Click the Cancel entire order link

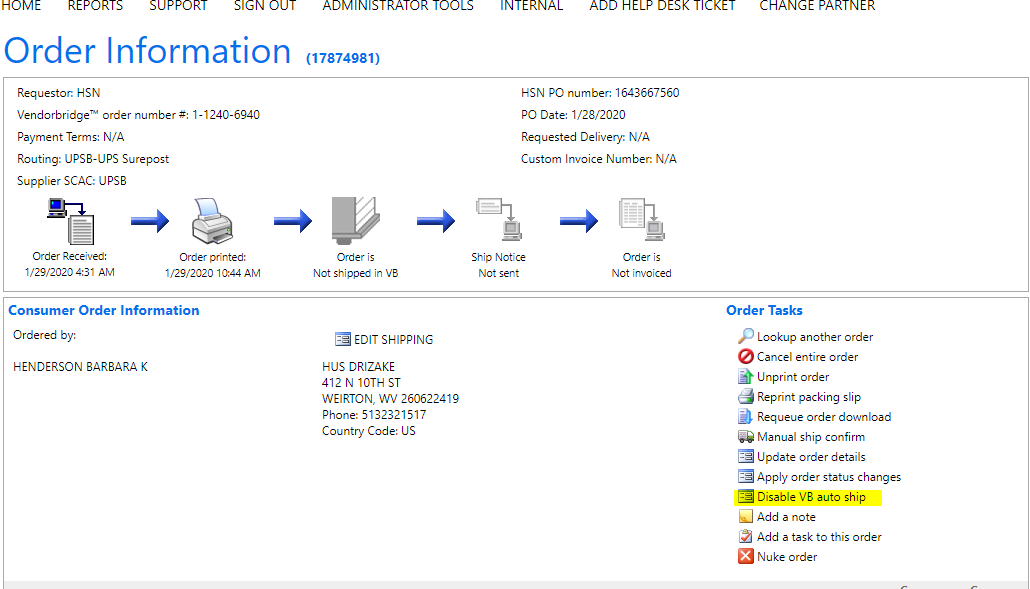click(x=807, y=357)
